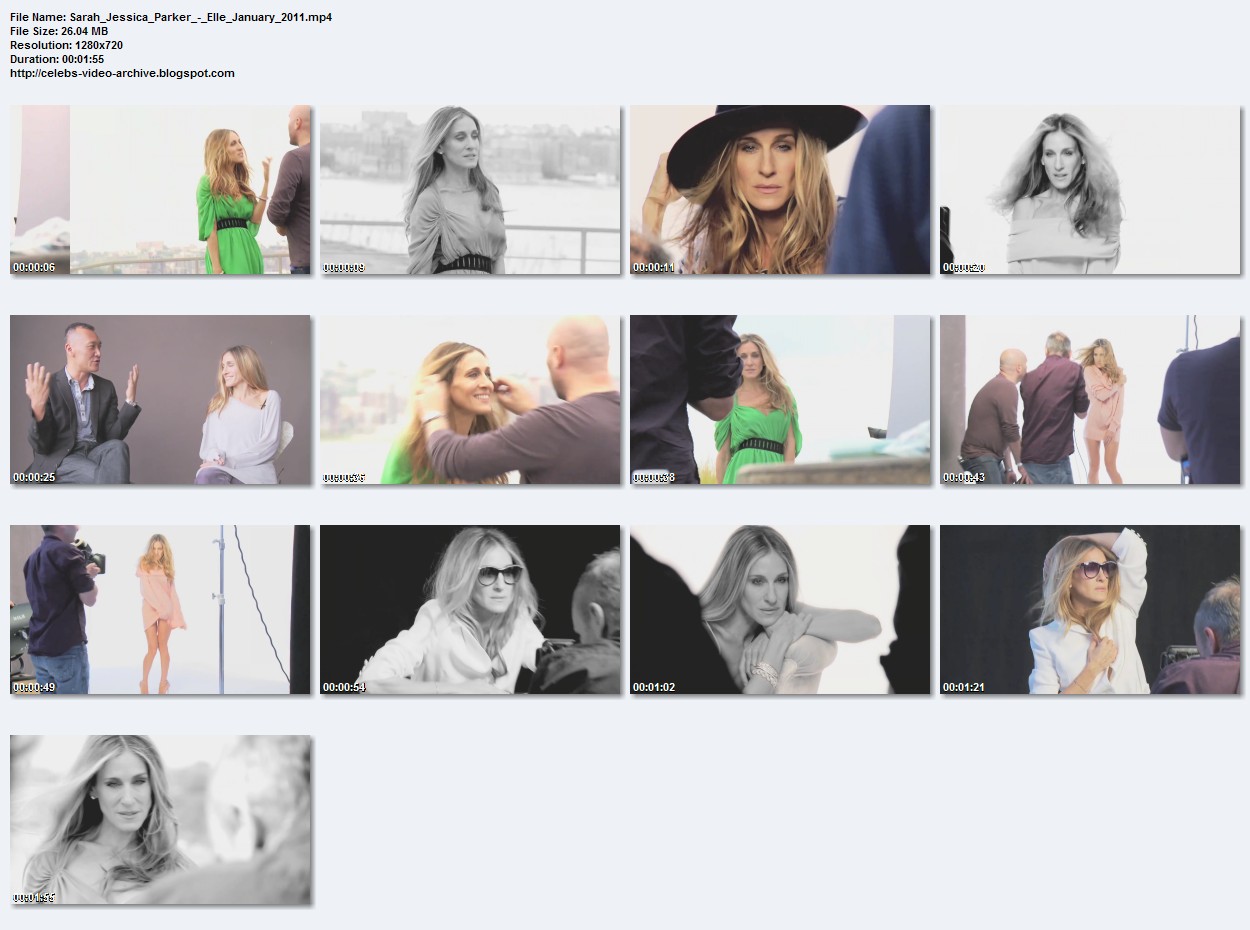Viewport: 1250px width, 930px height.
Task: Click the grayscale windblown hair thumbnail in the top row
Action: point(1090,190)
